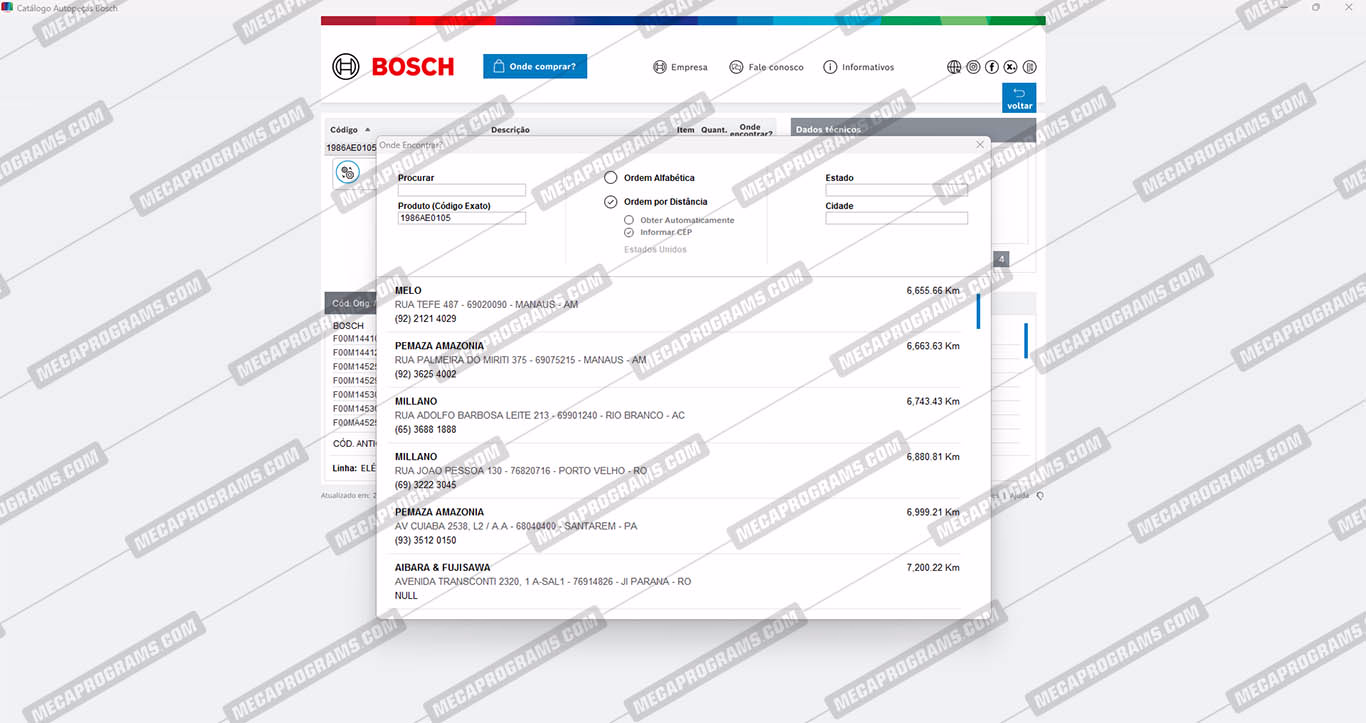This screenshot has width=1366, height=723.
Task: Open the Empresa menu item
Action: coord(680,67)
